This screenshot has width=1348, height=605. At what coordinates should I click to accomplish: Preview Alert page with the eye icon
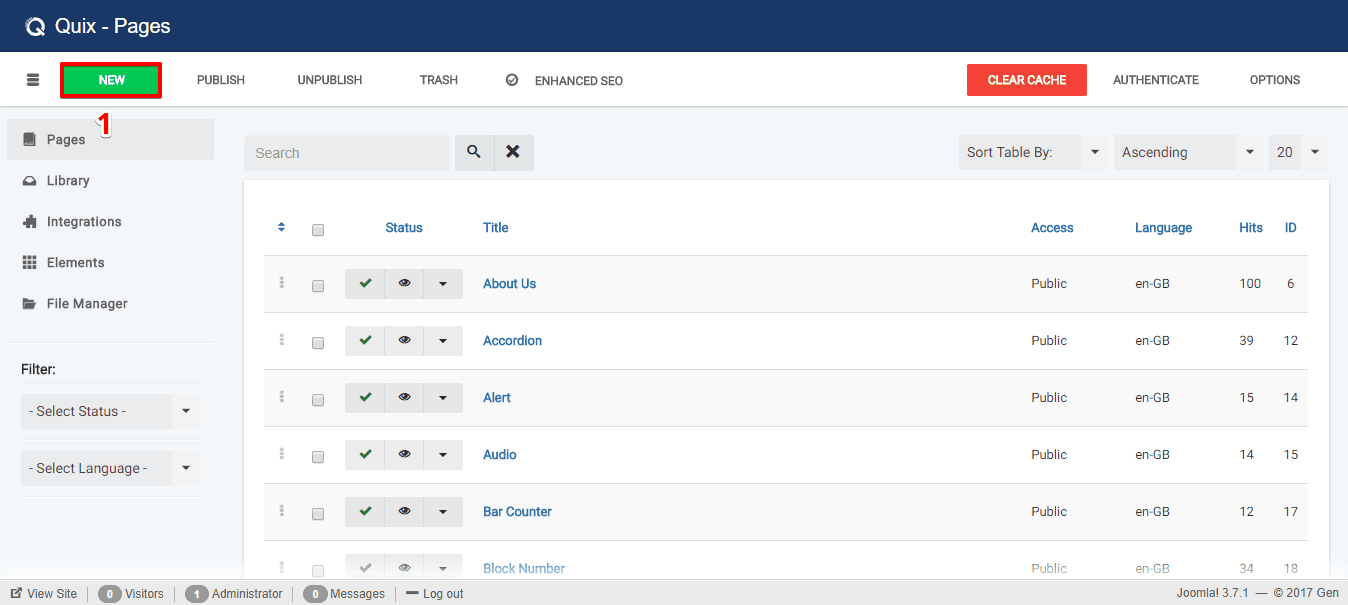tap(404, 398)
